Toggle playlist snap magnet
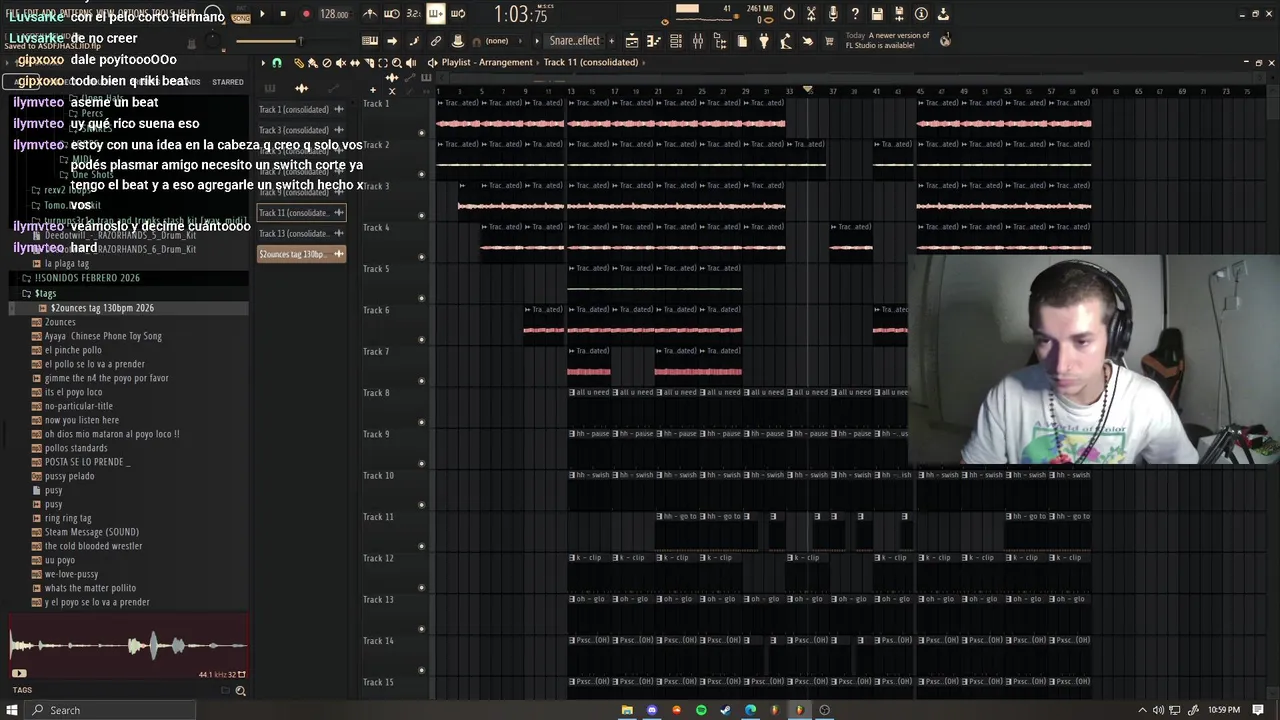Viewport: 1280px width, 720px height. tap(277, 63)
